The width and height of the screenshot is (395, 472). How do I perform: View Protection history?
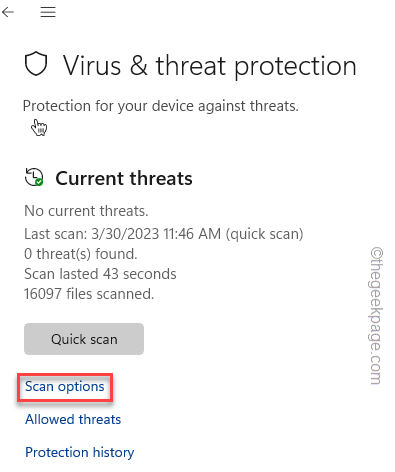coord(80,452)
